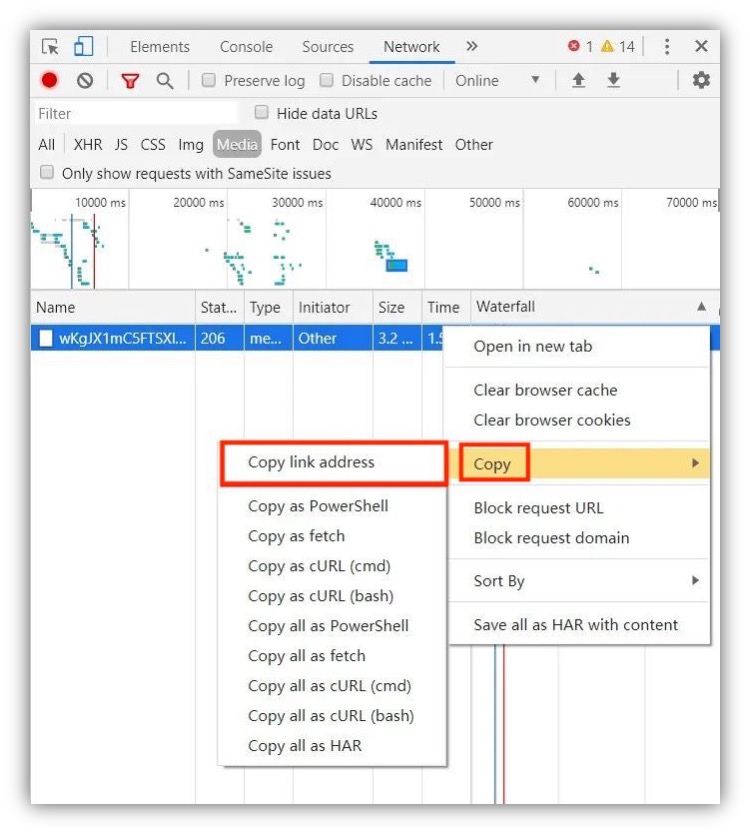
Task: Sort by the Initiator column header
Action: pyautogui.click(x=332, y=307)
